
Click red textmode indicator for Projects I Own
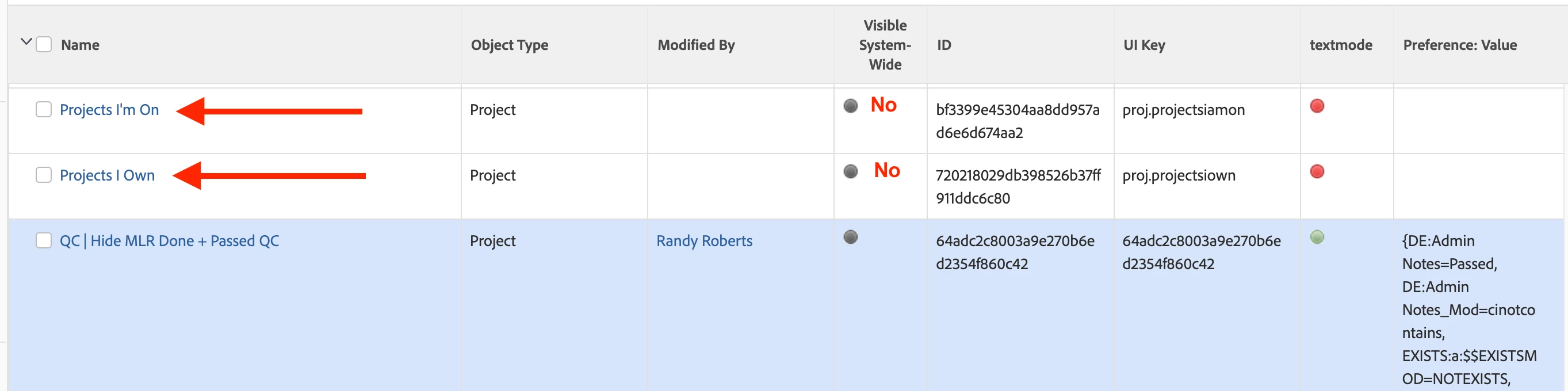(1317, 171)
